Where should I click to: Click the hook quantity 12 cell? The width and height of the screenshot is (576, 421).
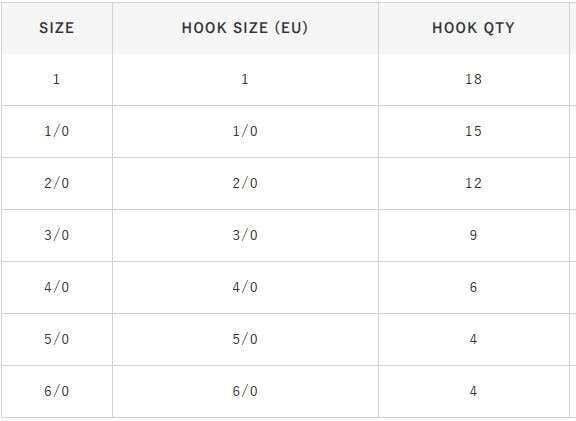click(474, 183)
